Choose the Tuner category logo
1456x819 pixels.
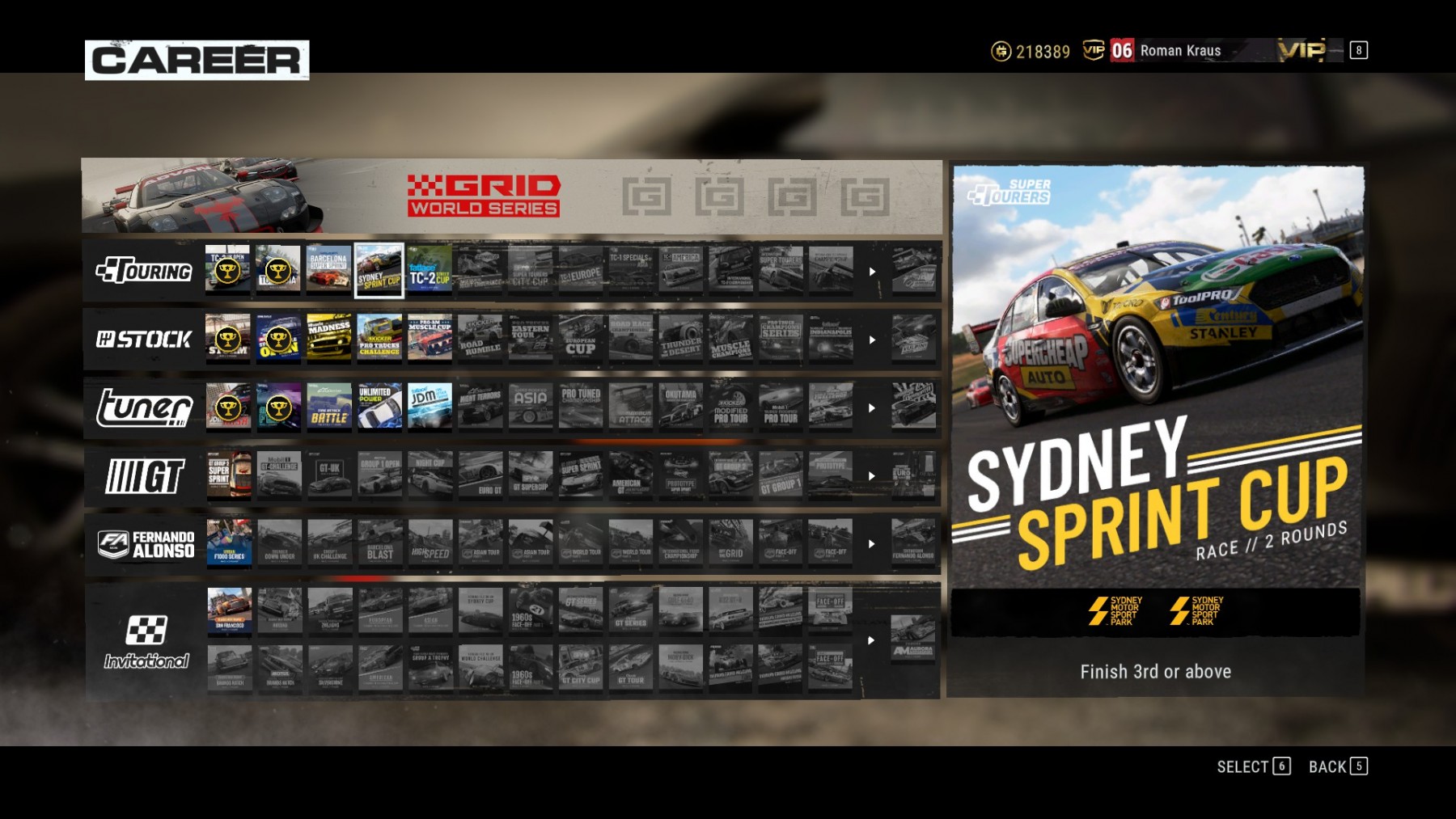click(144, 407)
